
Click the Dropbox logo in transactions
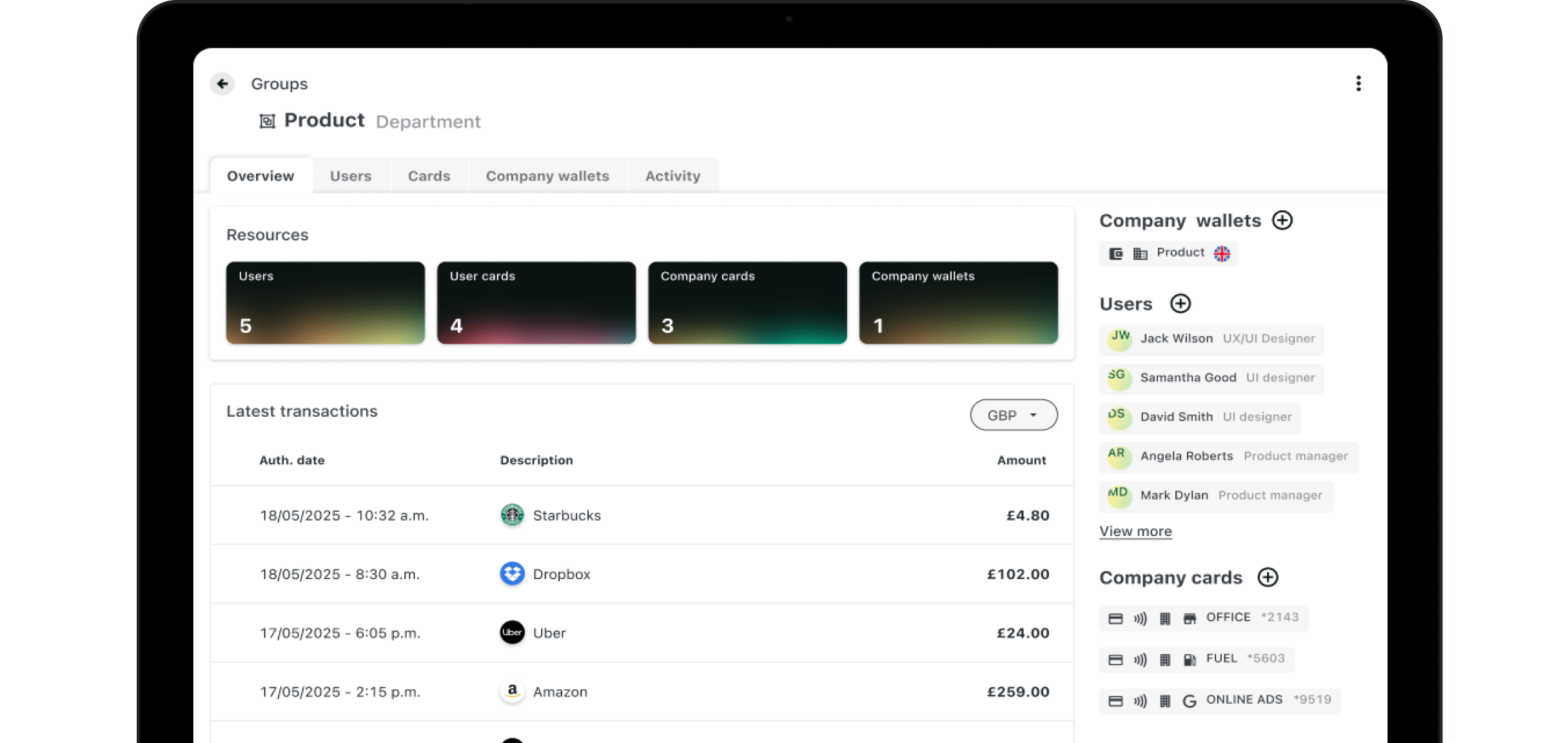pyautogui.click(x=512, y=574)
